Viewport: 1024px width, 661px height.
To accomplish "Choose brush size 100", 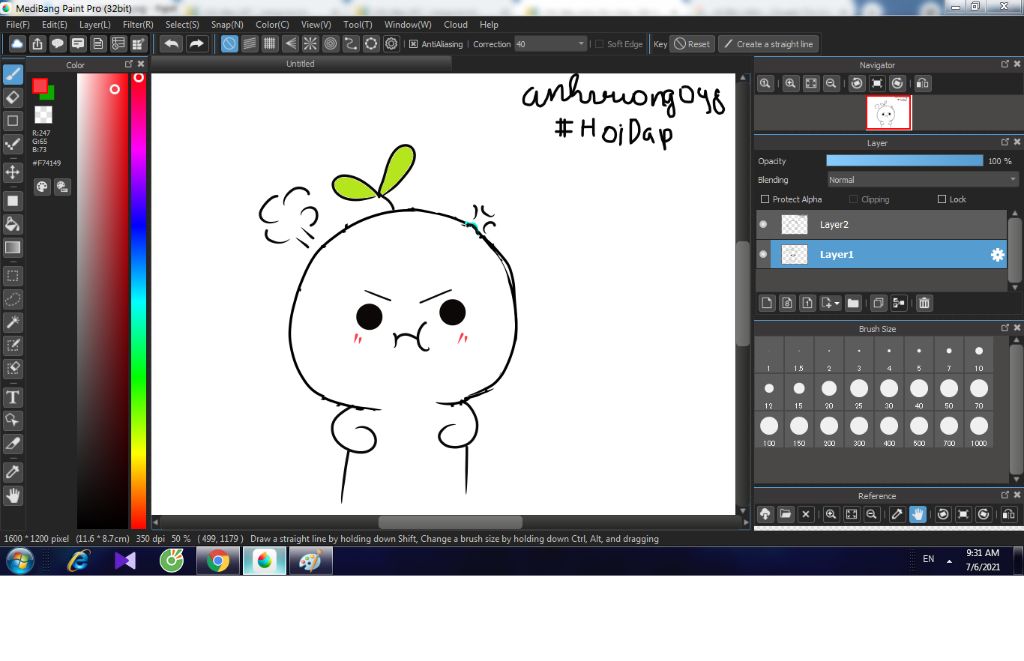I will [x=769, y=430].
